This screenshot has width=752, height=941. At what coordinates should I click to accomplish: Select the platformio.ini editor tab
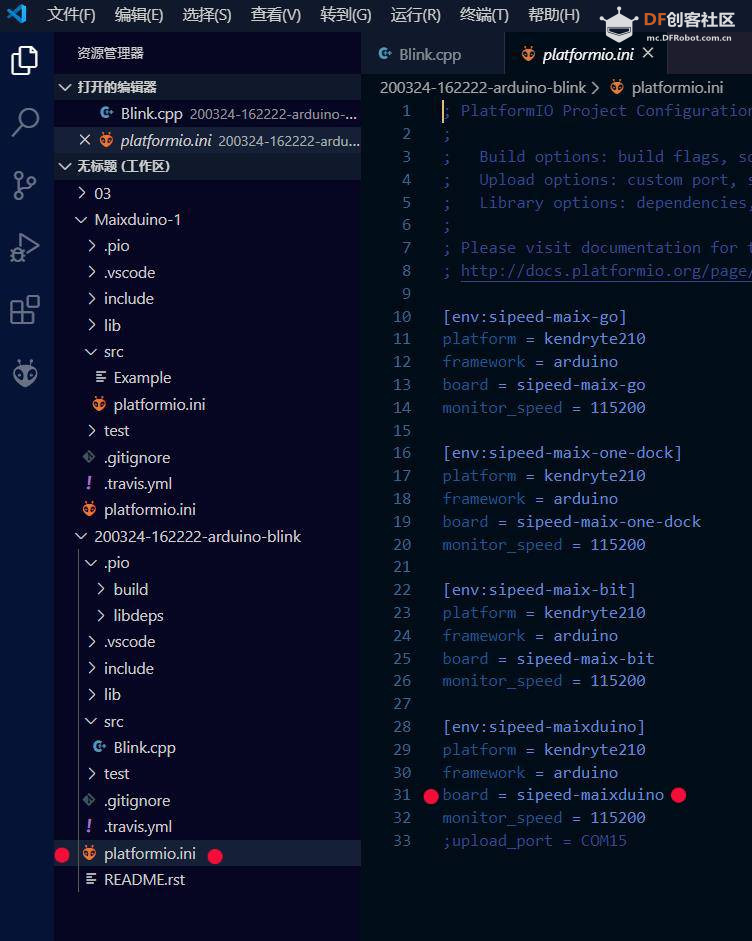point(586,54)
